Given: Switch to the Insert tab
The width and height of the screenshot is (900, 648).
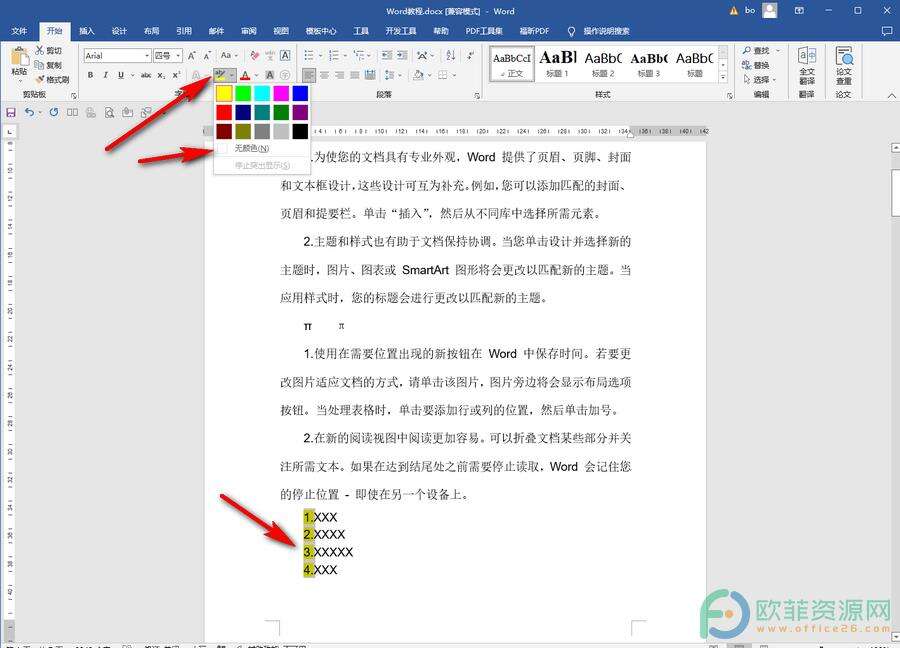Looking at the screenshot, I should 86,31.
